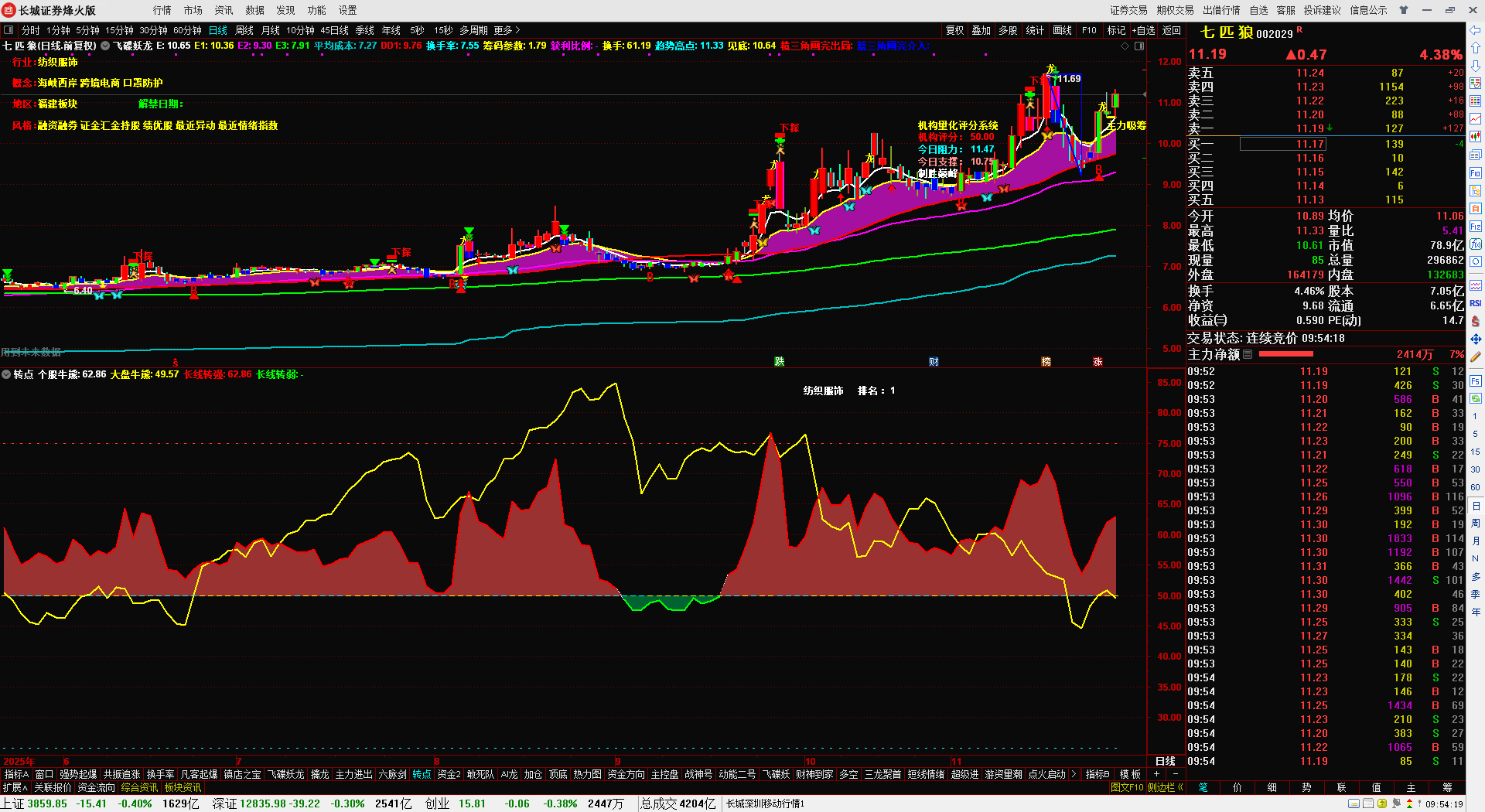Click the F12 sidebar icon
Screen dimensions: 1485x812
pyautogui.click(x=1476, y=227)
